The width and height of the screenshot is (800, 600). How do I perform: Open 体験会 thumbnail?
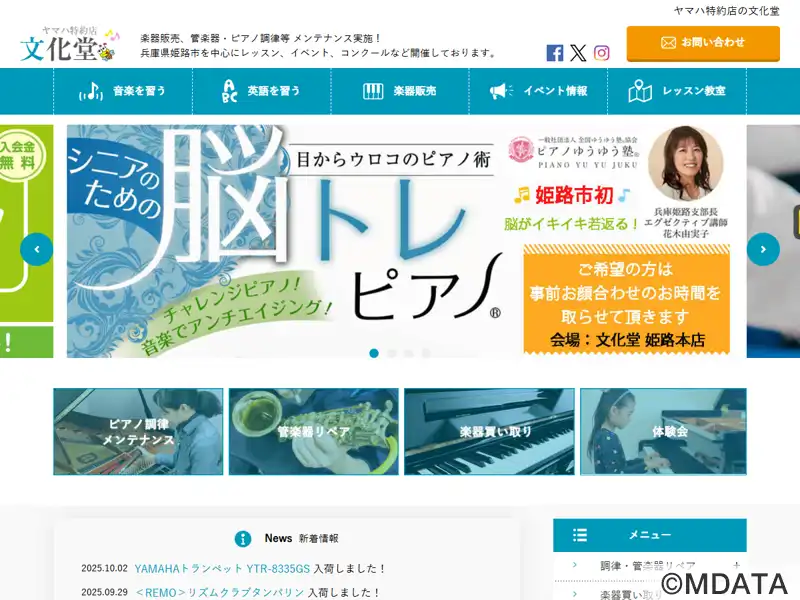coord(663,432)
